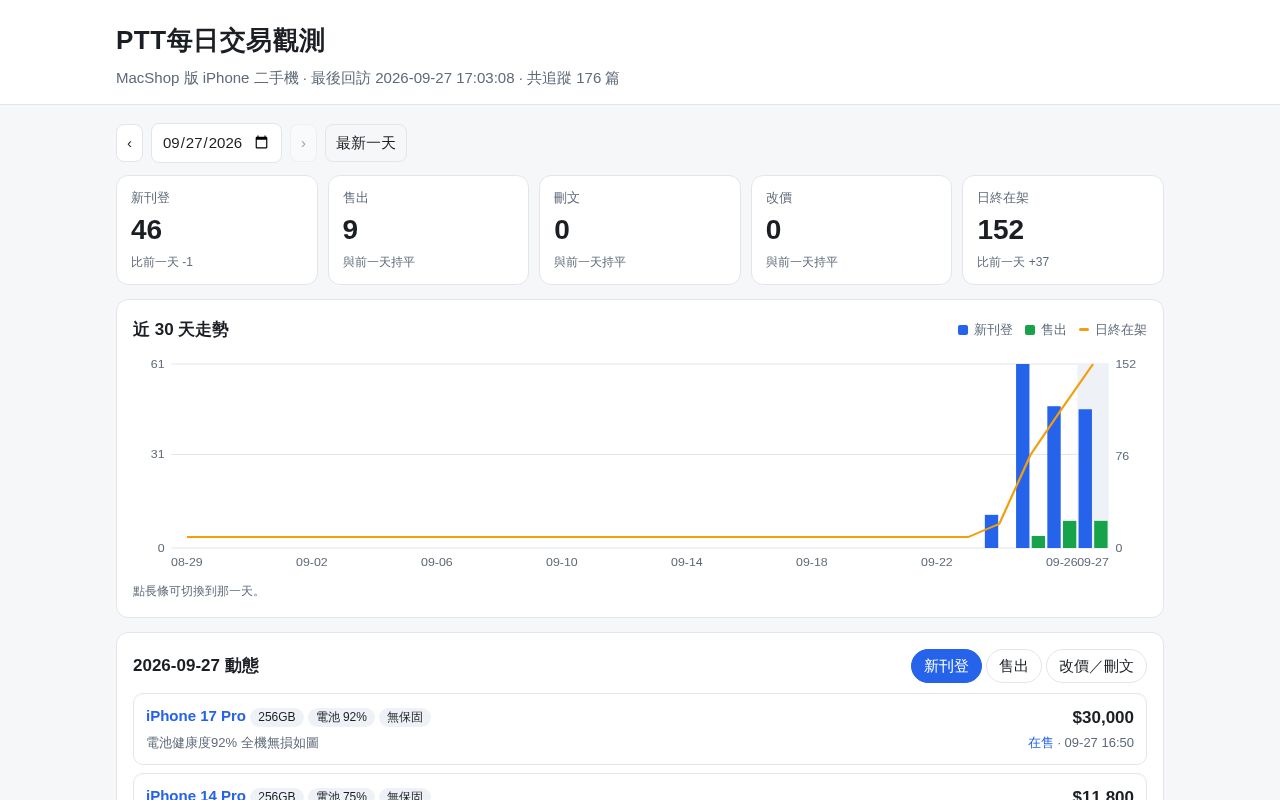Click the 08-29 axis date label
Screen dimensions: 1280x800
[x=187, y=562]
